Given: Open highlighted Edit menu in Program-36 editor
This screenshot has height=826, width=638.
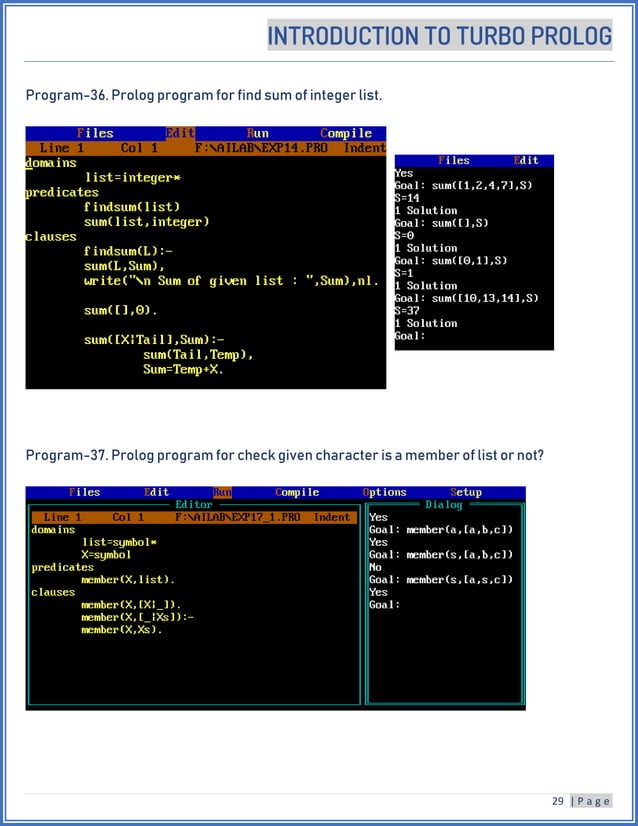Looking at the screenshot, I should (180, 133).
